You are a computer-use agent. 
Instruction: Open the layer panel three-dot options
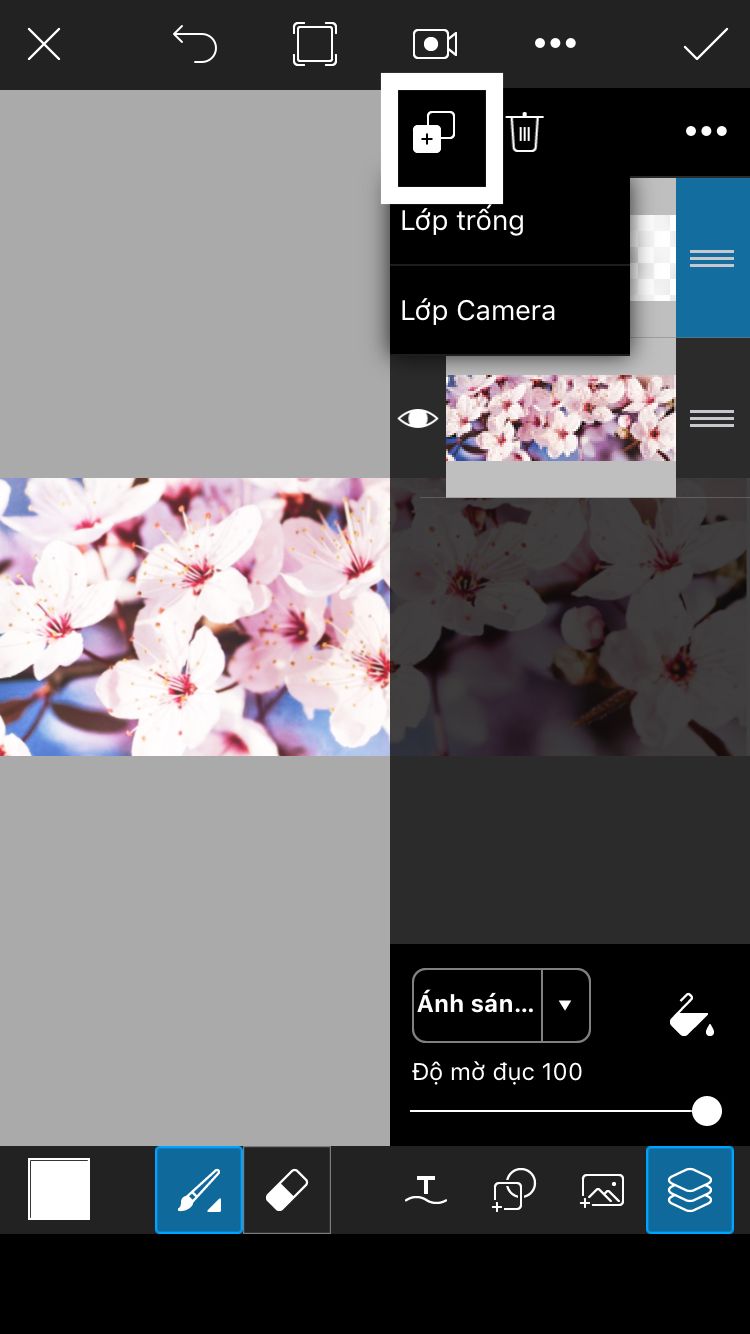[x=706, y=132]
